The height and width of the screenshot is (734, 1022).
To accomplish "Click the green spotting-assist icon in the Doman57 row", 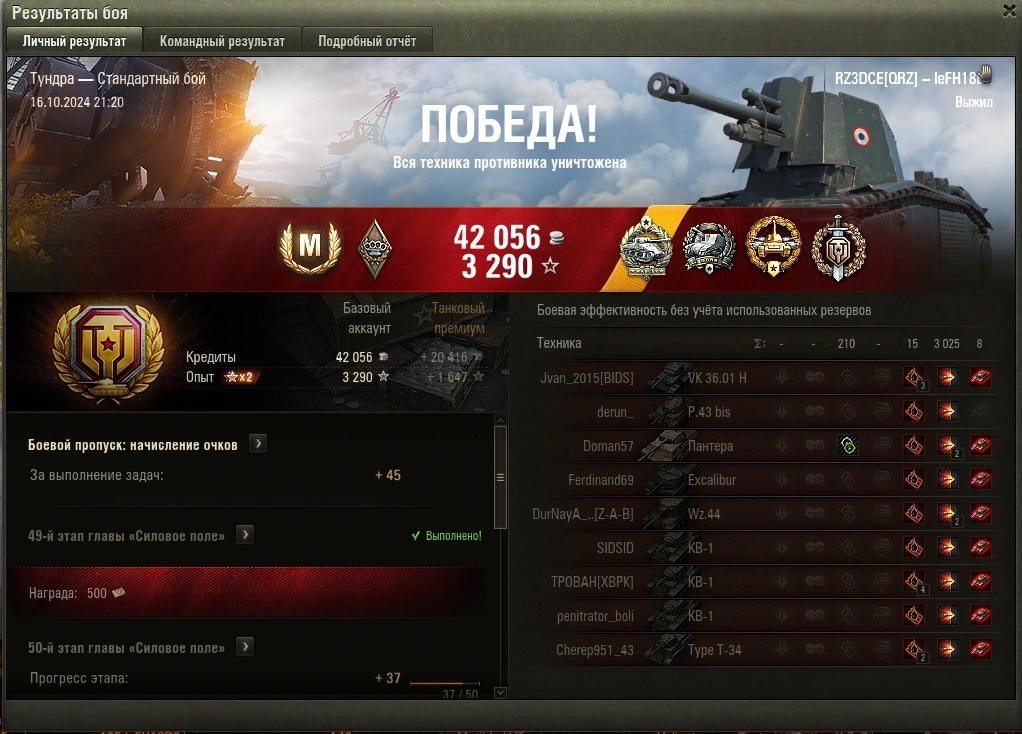I will coord(847,446).
